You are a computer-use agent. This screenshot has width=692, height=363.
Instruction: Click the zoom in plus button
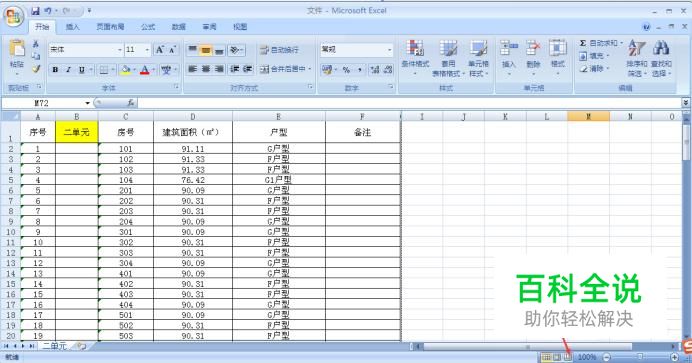(674, 357)
